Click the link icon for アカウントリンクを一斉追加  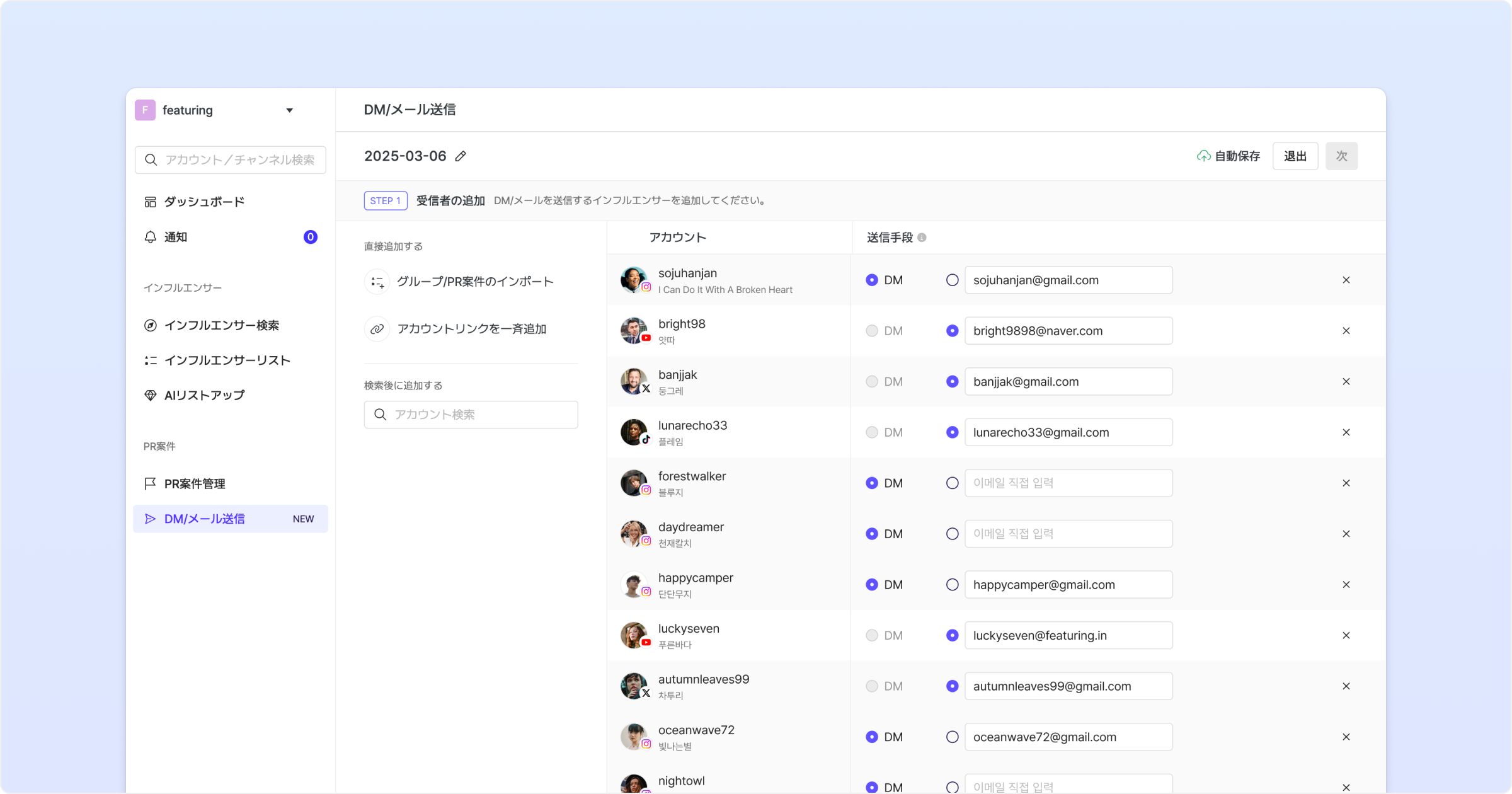tap(377, 329)
